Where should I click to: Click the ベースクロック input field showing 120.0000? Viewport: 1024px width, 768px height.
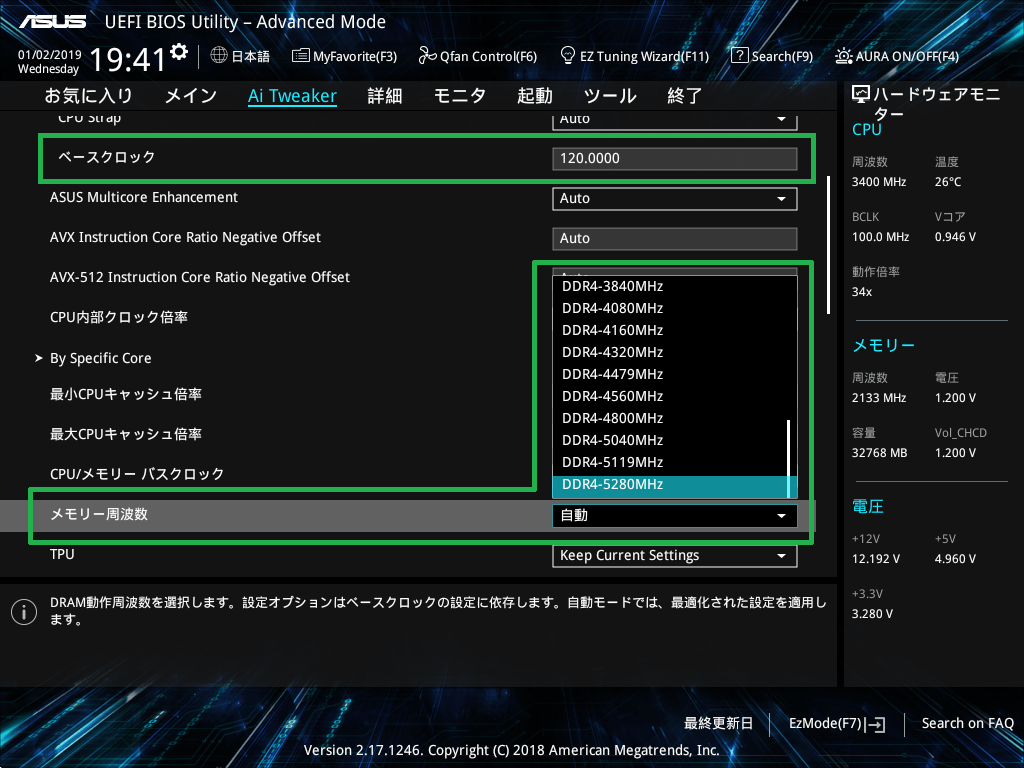tap(674, 158)
